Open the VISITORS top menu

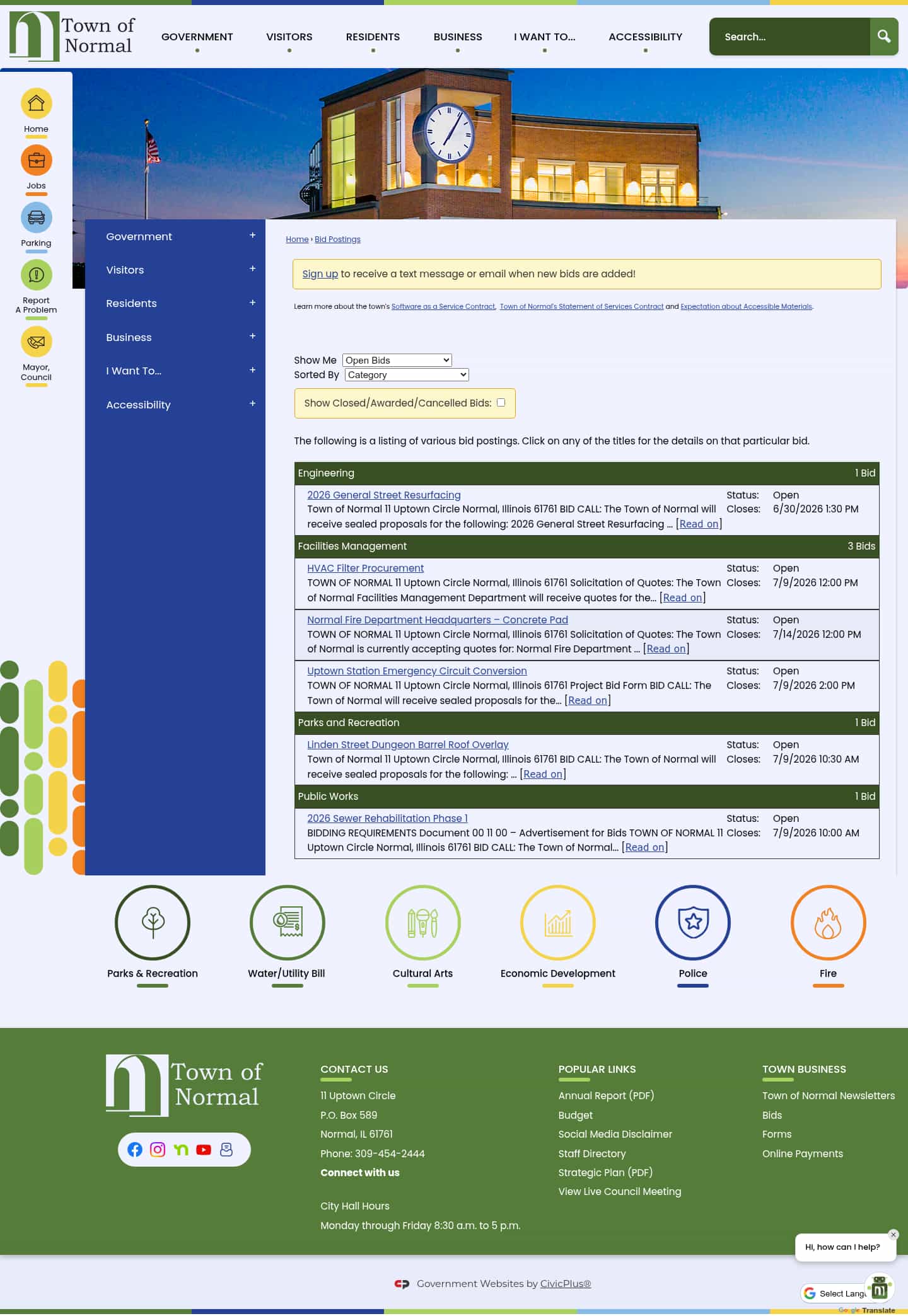pyautogui.click(x=289, y=37)
